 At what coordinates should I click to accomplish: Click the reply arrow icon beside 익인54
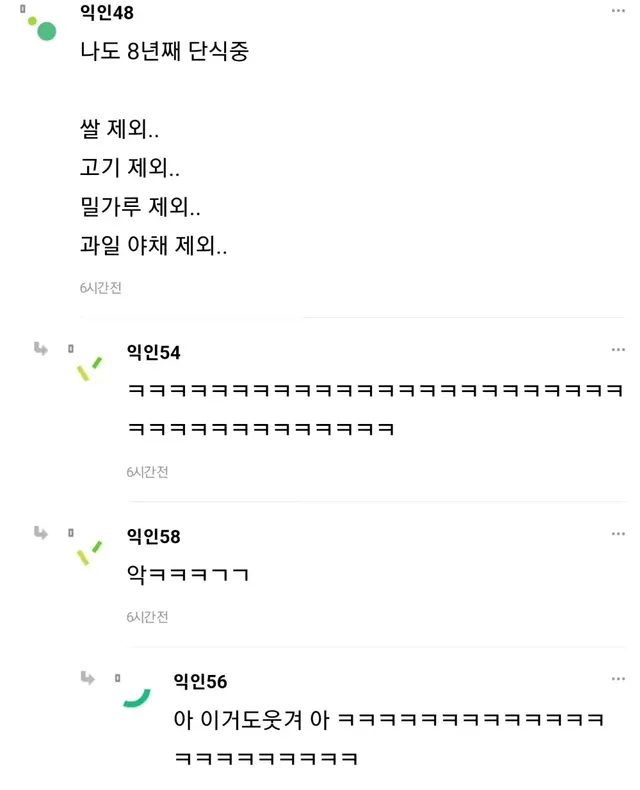click(41, 349)
